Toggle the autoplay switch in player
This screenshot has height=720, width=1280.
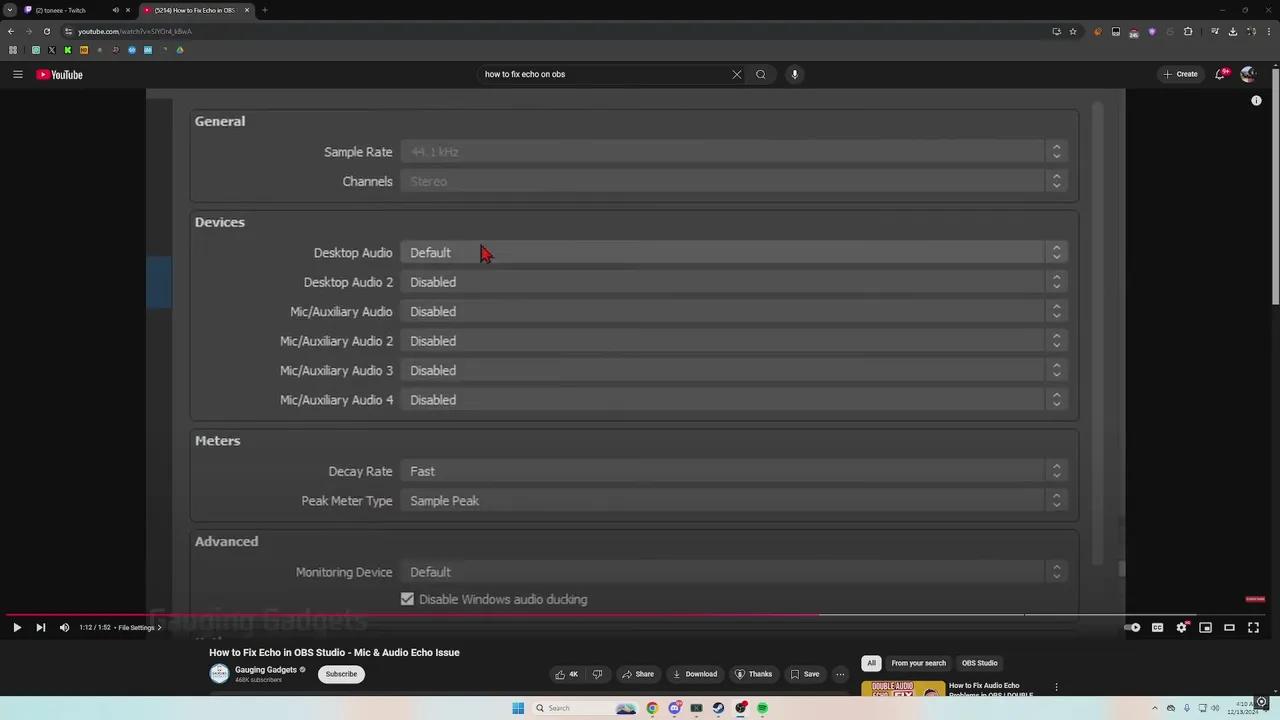[x=1132, y=628]
